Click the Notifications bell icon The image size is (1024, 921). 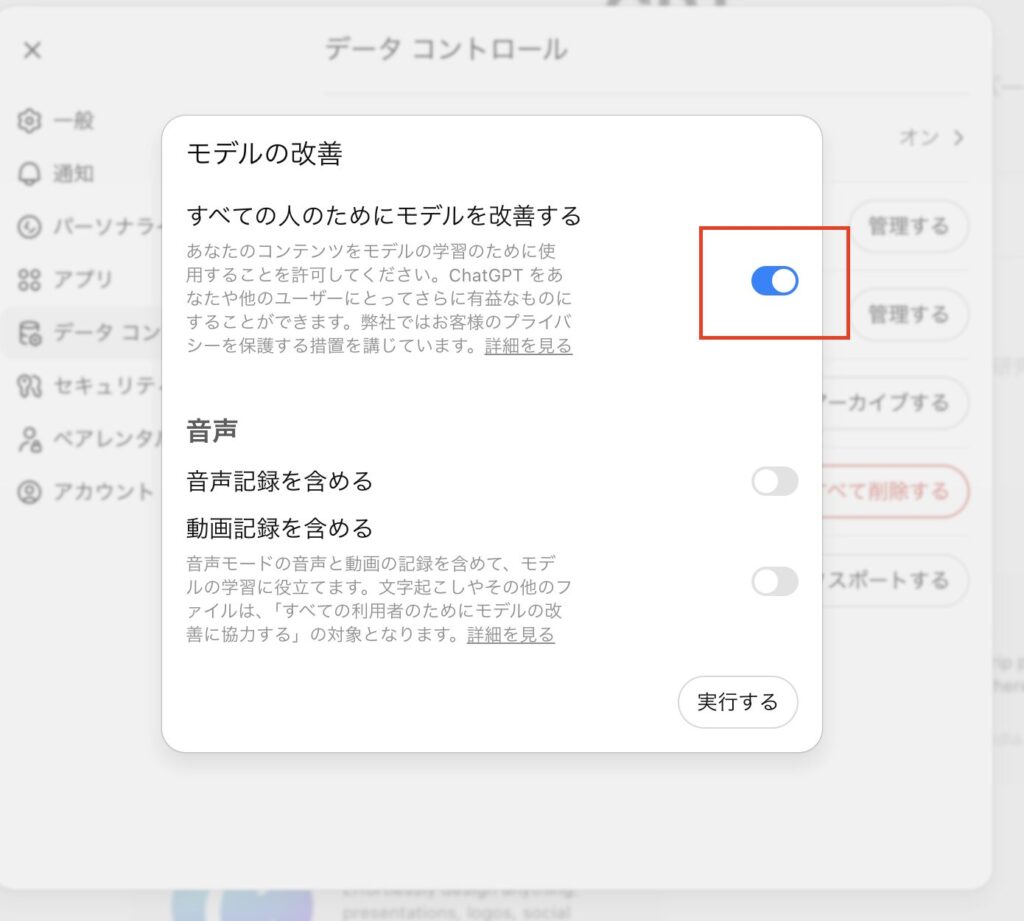pyautogui.click(x=30, y=174)
